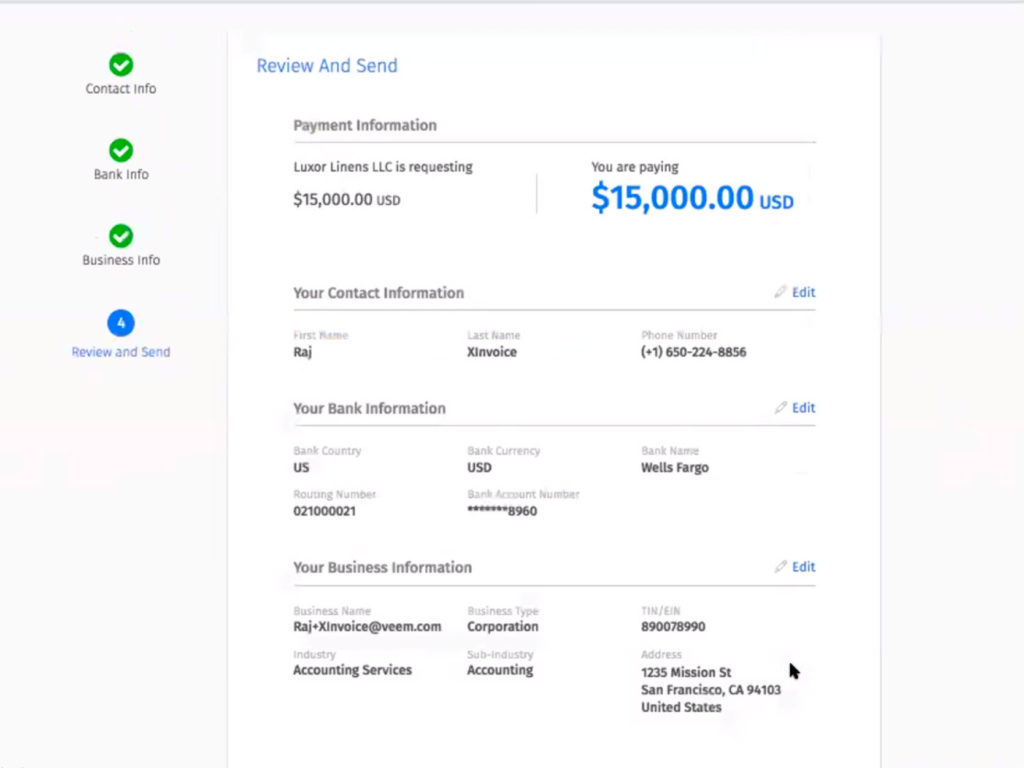Click the pencil icon beside Contact Information Edit
This screenshot has height=768, width=1024.
pyautogui.click(x=780, y=292)
